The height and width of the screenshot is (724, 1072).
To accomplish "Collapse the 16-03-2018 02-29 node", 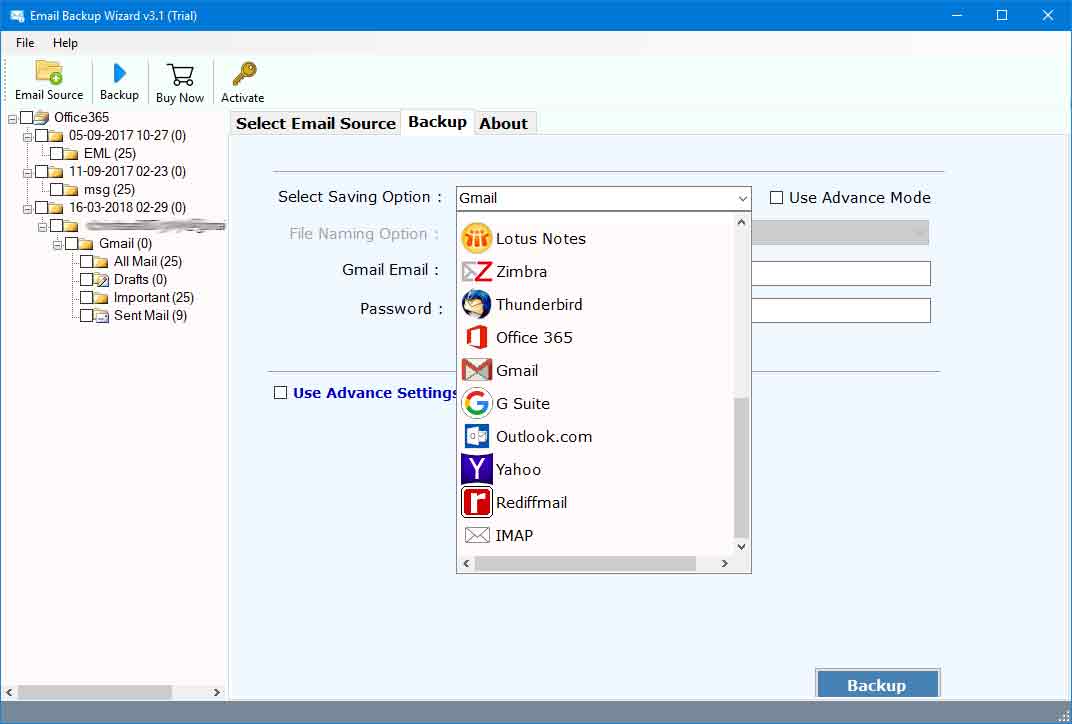I will coord(27,209).
